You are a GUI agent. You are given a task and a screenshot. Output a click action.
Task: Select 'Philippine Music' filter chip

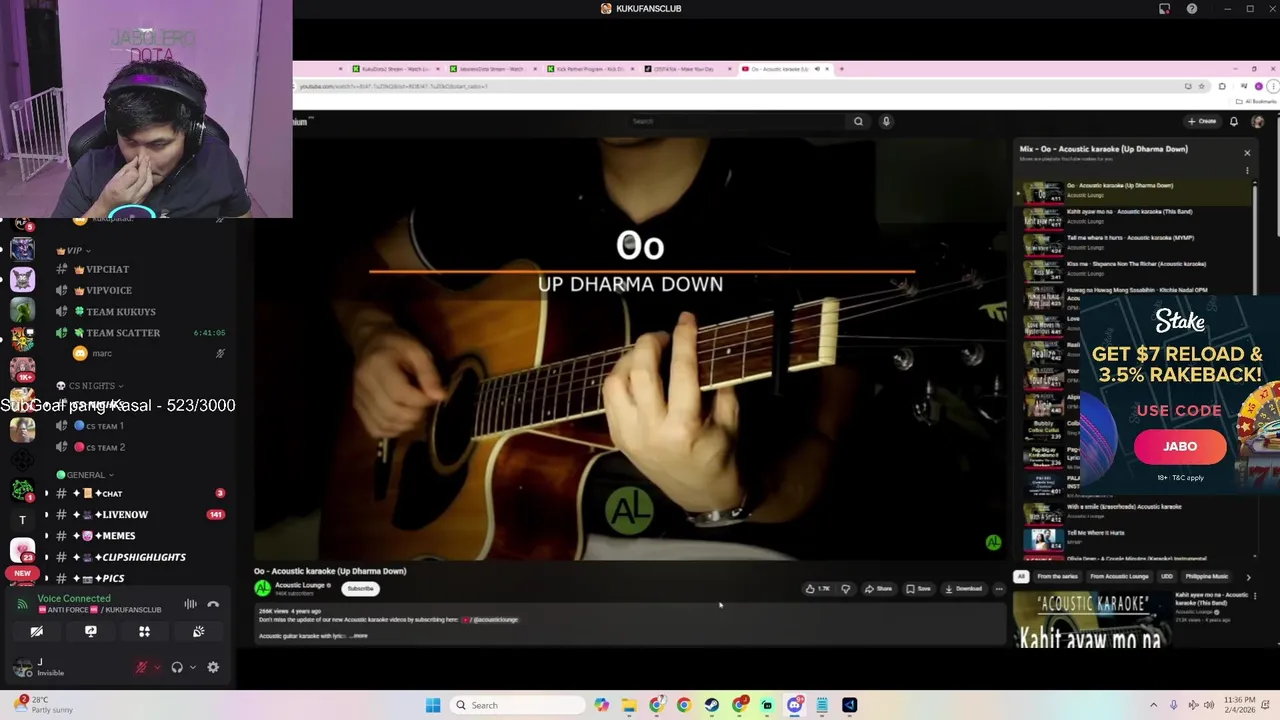click(1206, 577)
